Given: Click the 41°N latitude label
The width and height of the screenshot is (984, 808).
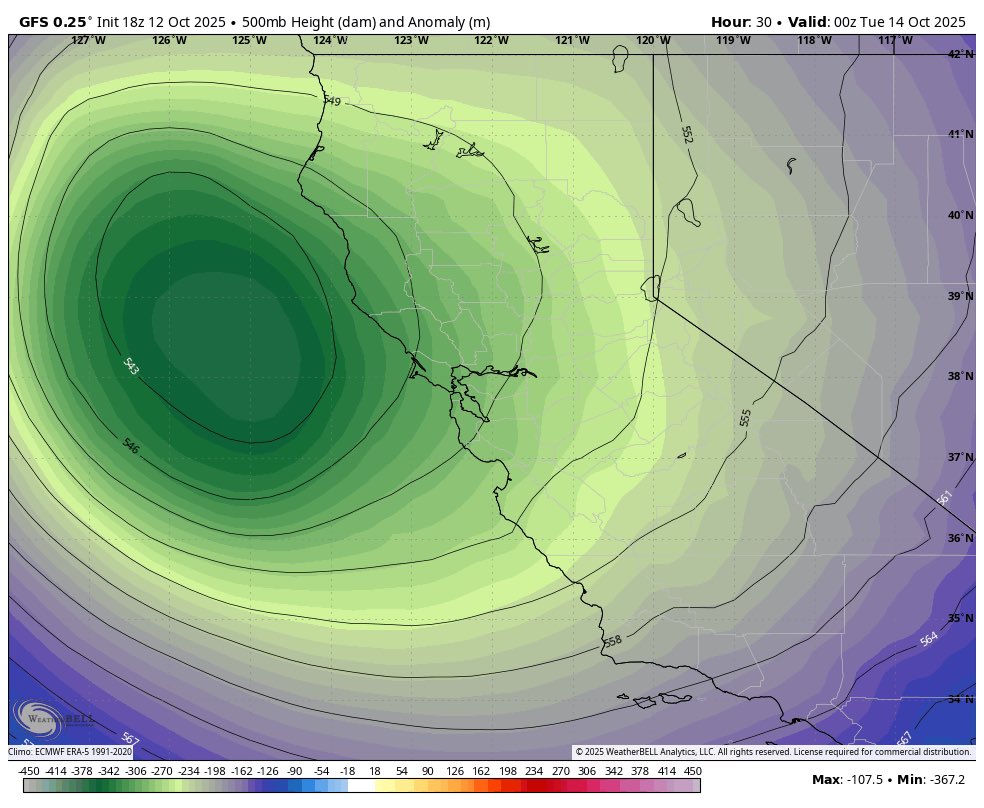Looking at the screenshot, I should tap(961, 134).
